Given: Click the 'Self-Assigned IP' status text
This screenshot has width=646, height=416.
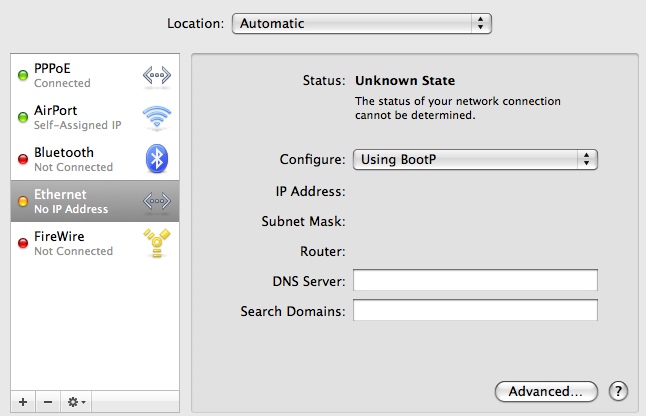Looking at the screenshot, I should (x=77, y=125).
